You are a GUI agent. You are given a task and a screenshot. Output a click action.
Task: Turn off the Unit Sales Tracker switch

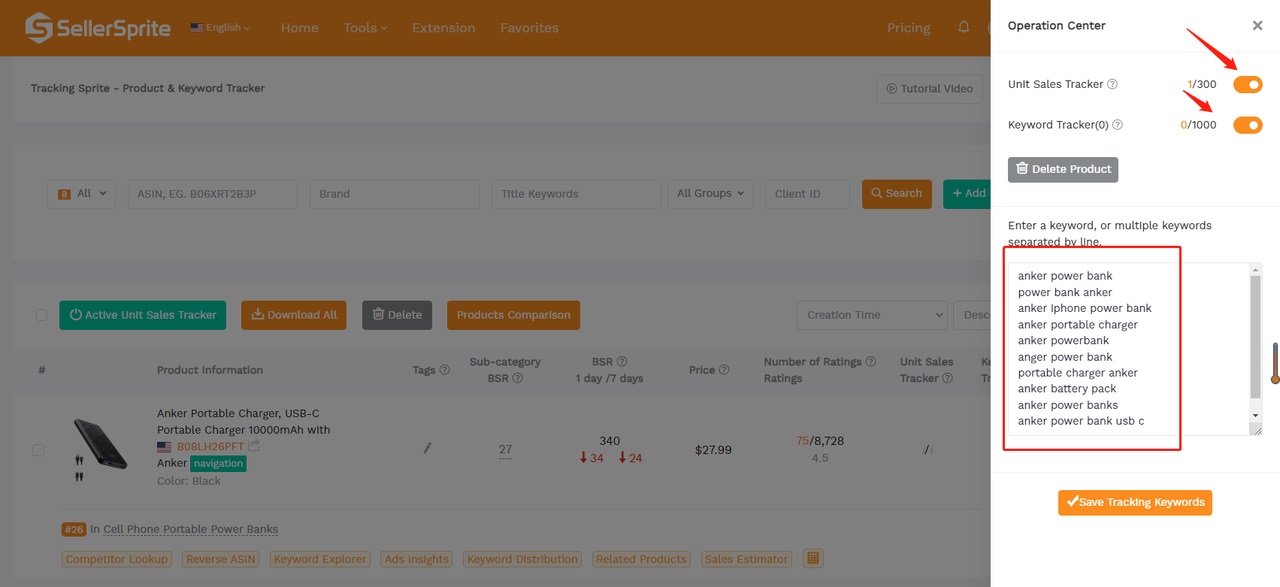[x=1248, y=85]
